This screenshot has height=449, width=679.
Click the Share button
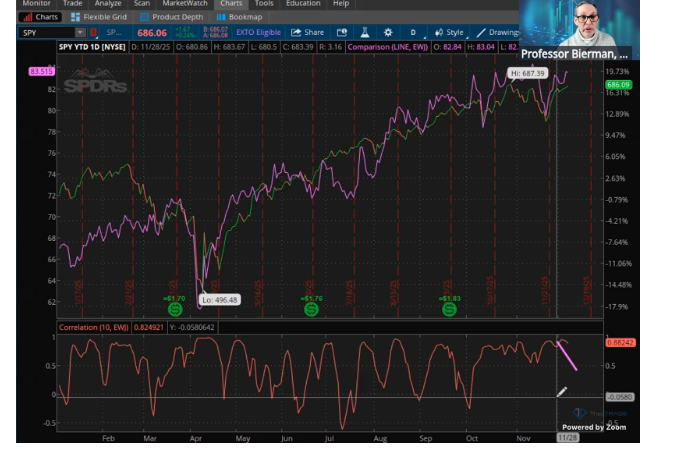tap(307, 33)
